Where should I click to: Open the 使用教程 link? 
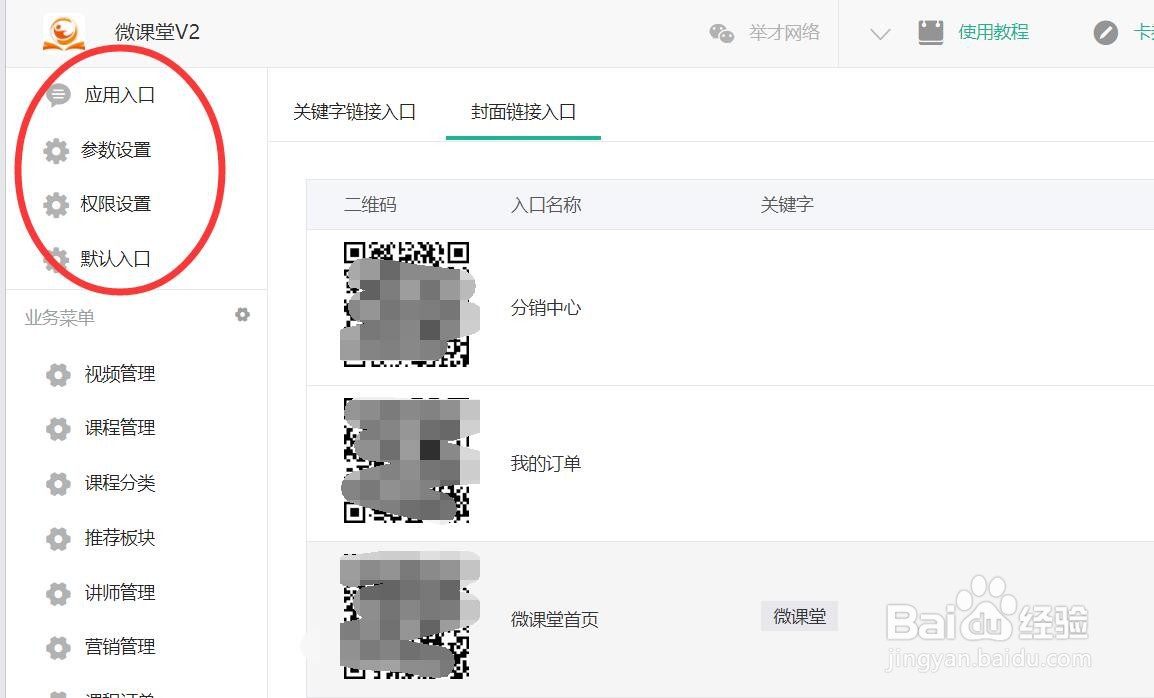994,32
